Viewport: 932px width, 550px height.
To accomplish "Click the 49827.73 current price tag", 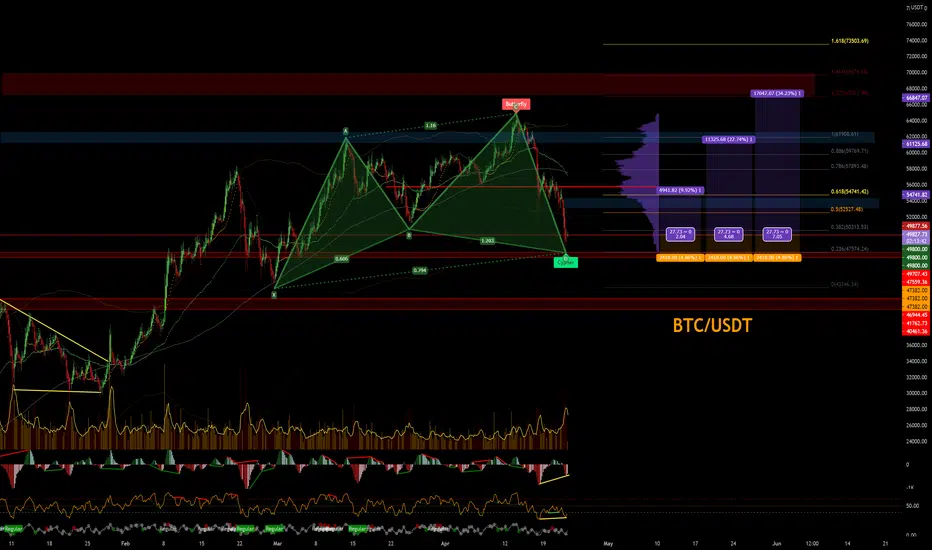I will (915, 235).
